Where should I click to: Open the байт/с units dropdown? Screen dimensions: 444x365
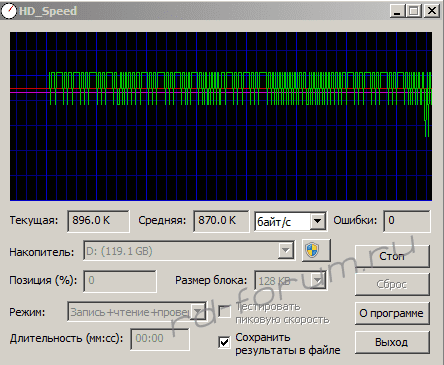[318, 221]
